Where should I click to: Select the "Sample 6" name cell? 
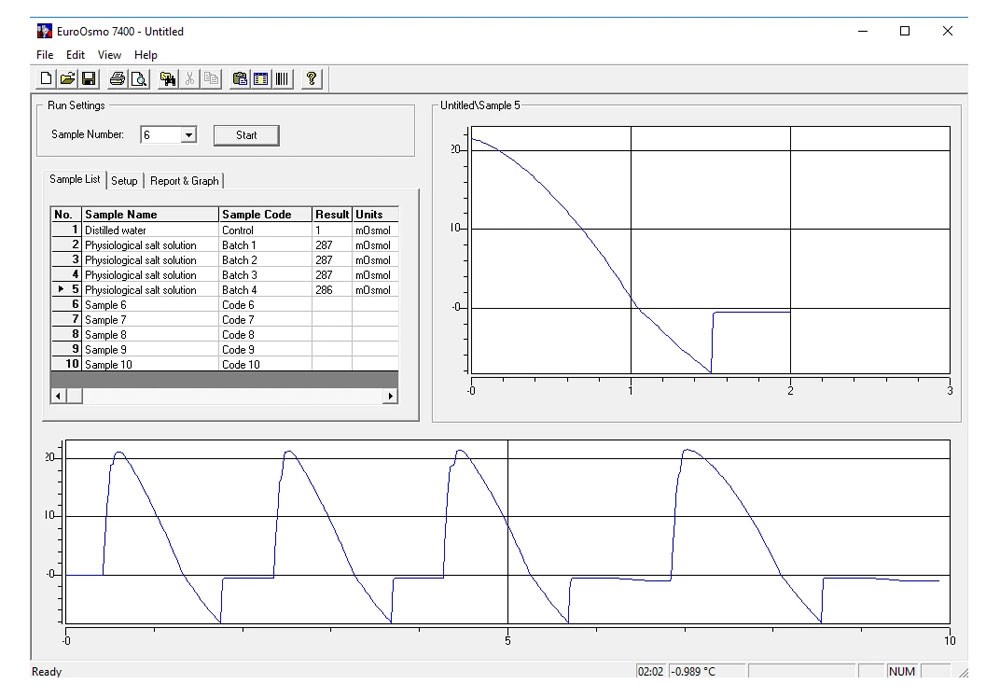151,305
